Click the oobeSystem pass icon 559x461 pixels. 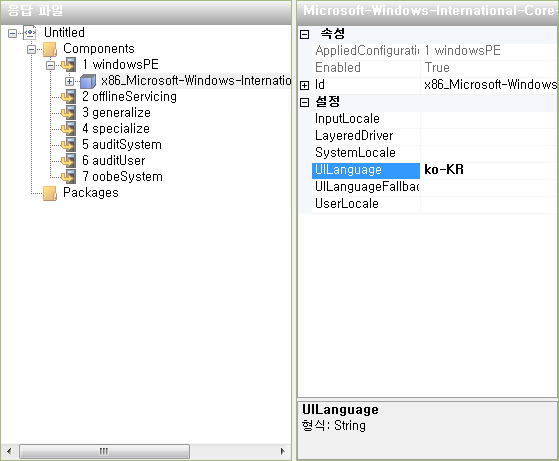[x=68, y=177]
